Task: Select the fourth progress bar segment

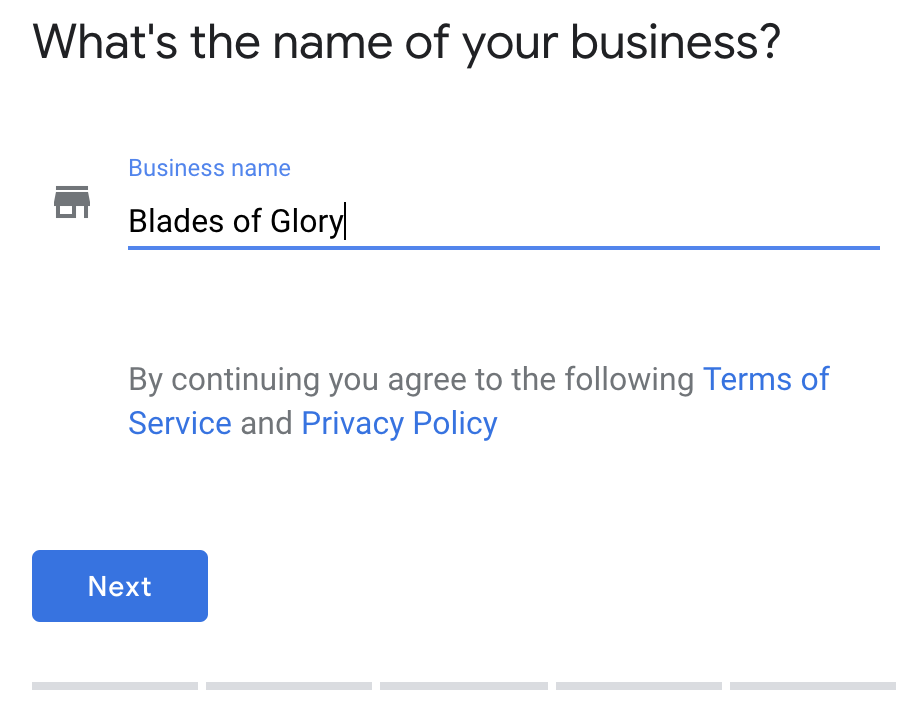Action: (638, 686)
